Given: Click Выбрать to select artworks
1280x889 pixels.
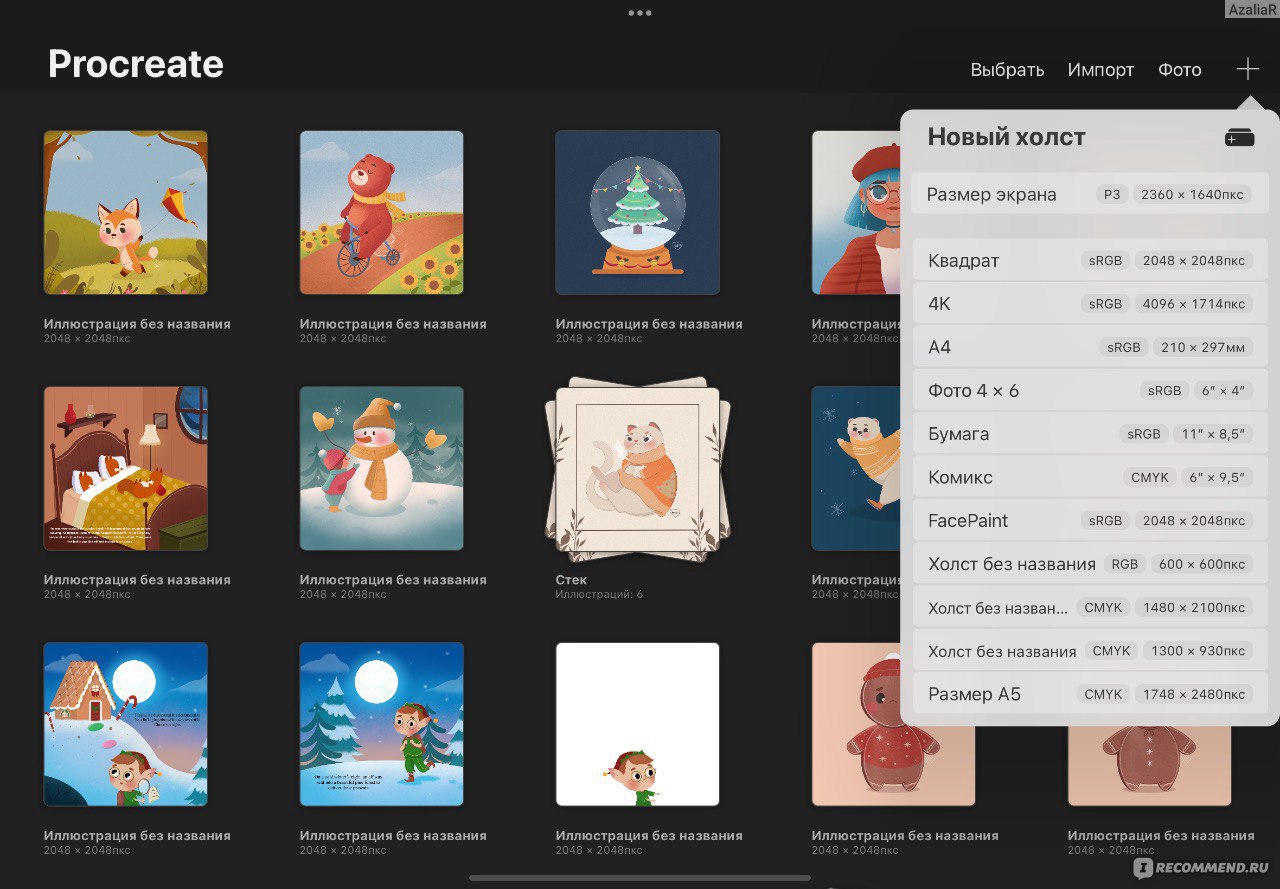Looking at the screenshot, I should (1007, 70).
